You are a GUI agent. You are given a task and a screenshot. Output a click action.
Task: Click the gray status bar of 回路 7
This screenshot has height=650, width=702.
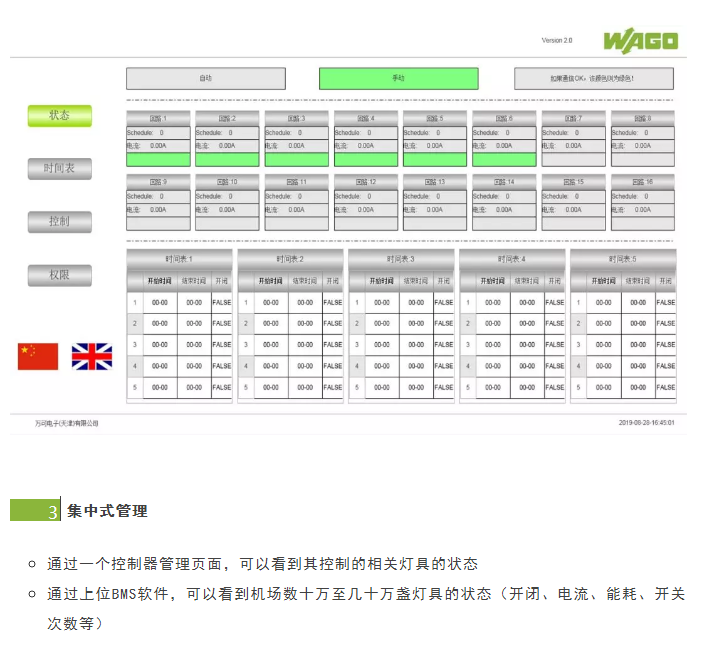coord(574,160)
